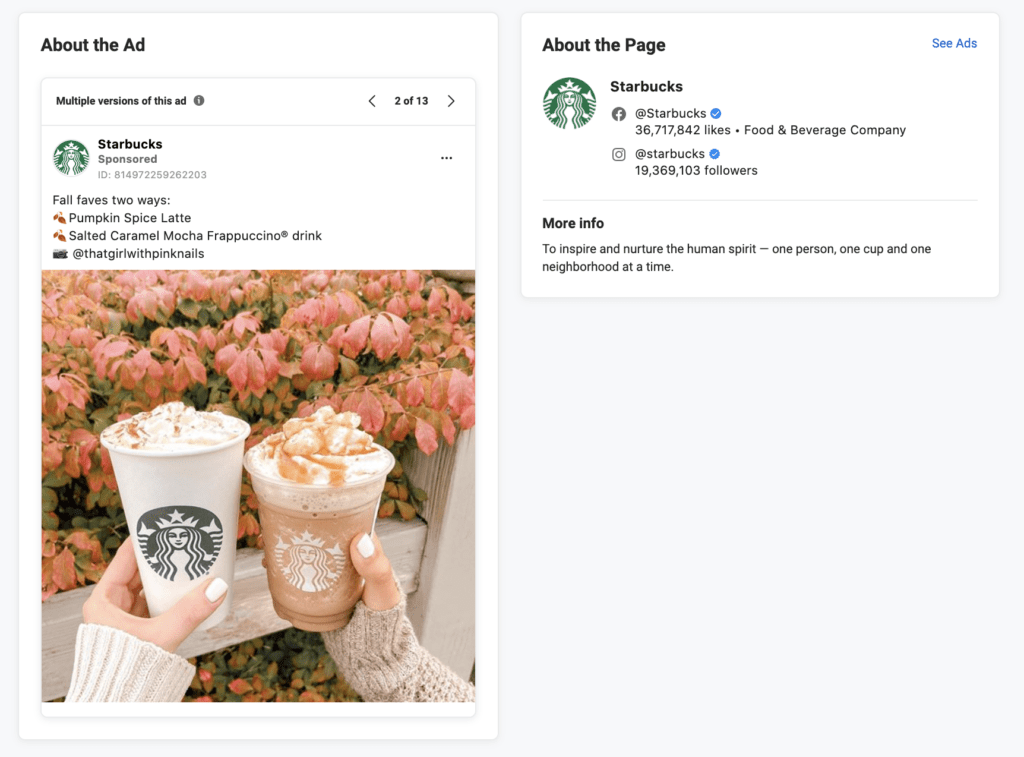Click the 'Pumpkin Spice Latte' line
Viewport: 1024px width, 757px height.
click(130, 218)
